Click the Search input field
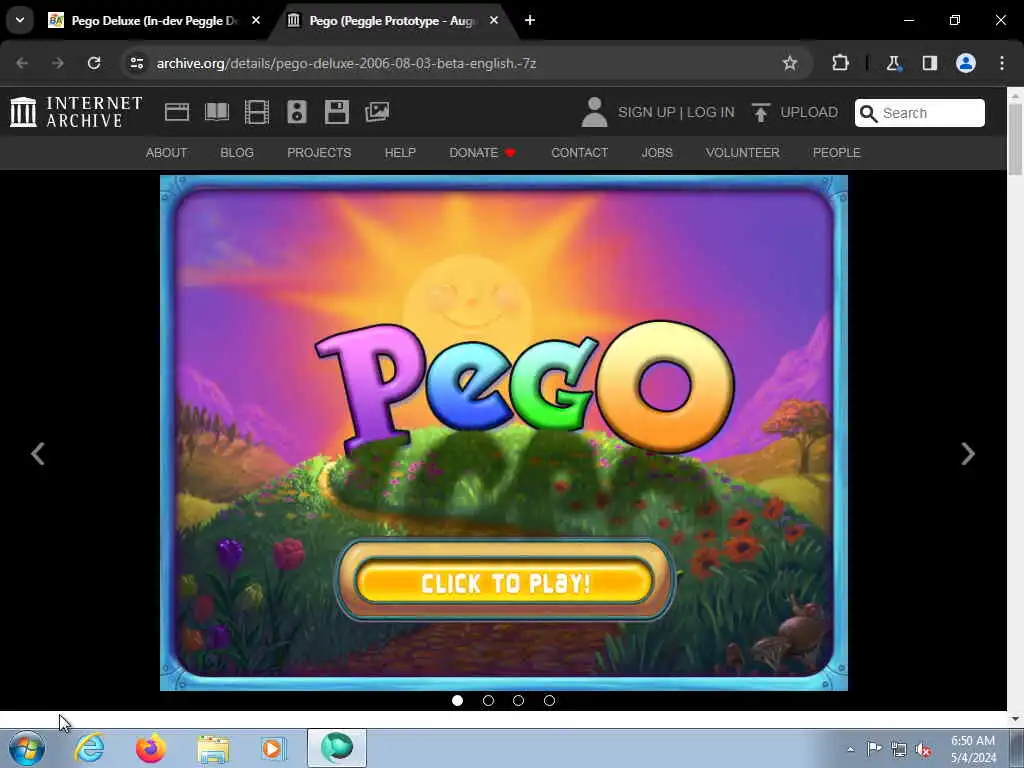1024x768 pixels. click(x=920, y=113)
